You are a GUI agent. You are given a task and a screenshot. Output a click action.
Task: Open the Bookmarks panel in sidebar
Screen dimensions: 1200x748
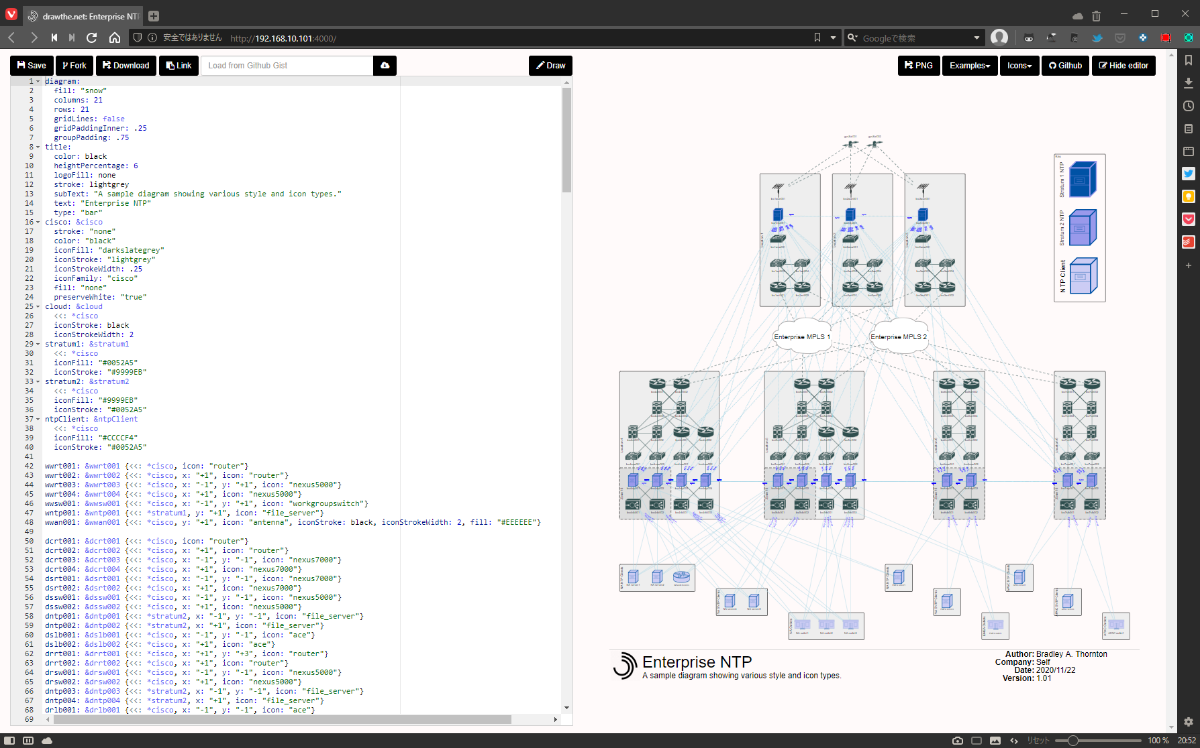[1188, 60]
